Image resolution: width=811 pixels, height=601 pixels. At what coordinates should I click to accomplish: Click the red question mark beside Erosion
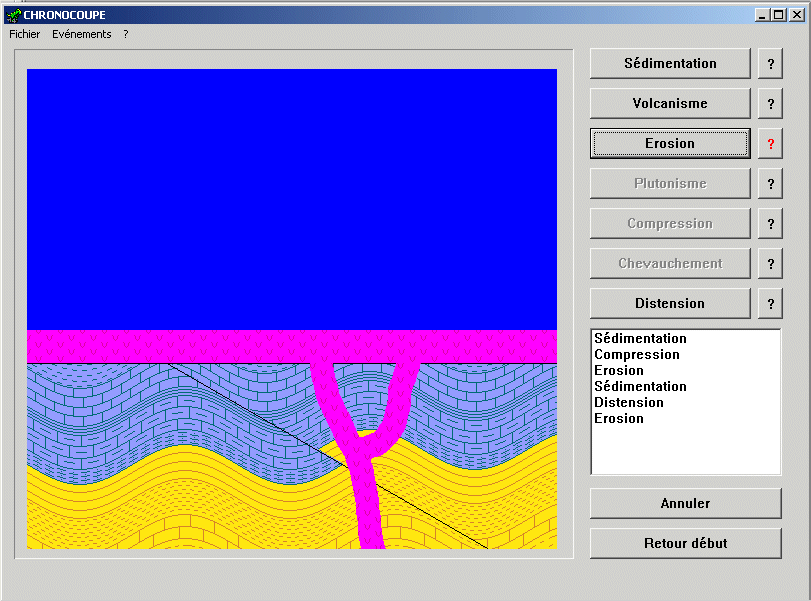point(770,144)
